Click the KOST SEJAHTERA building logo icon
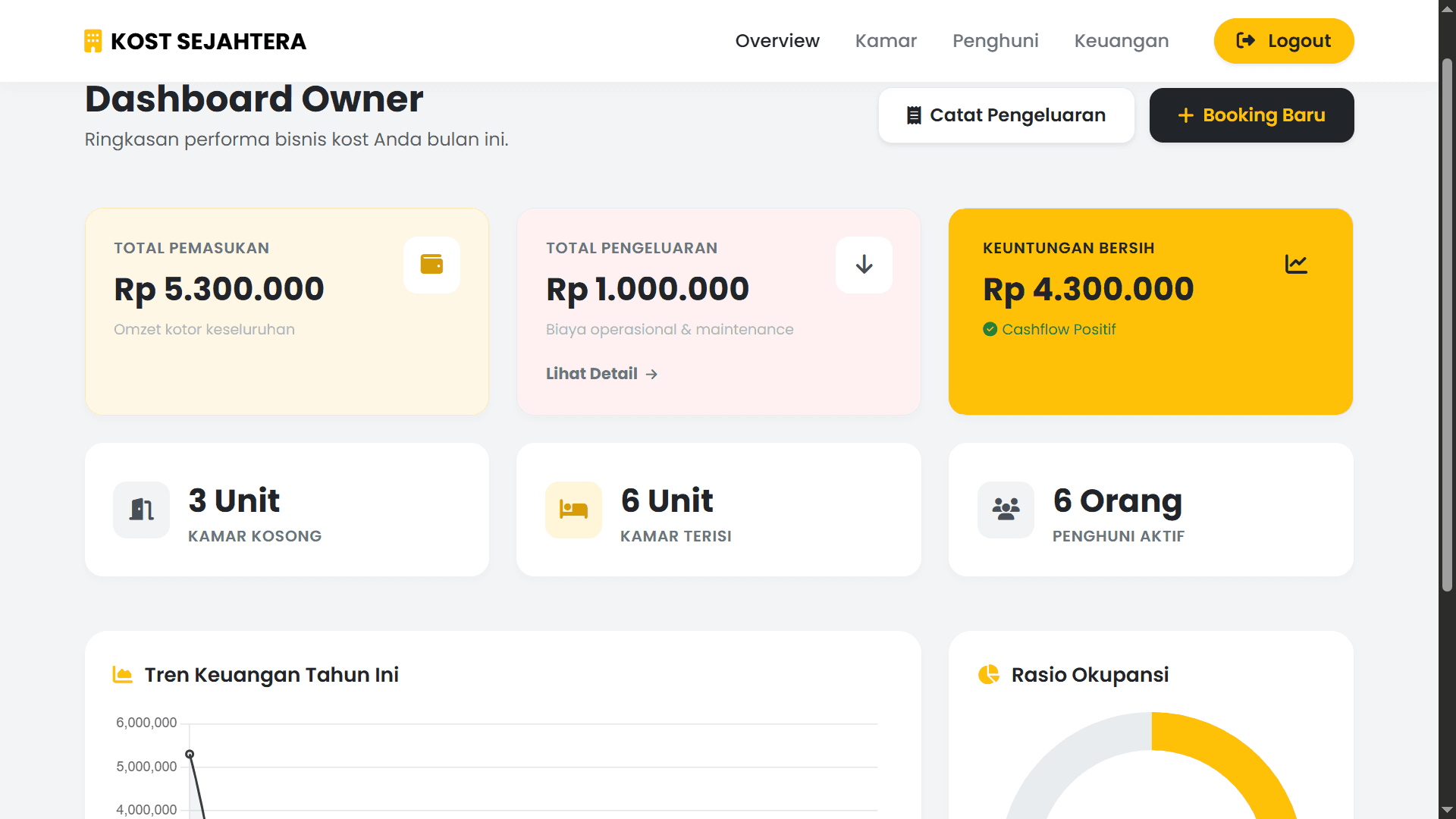Image resolution: width=1456 pixels, height=819 pixels. [93, 41]
